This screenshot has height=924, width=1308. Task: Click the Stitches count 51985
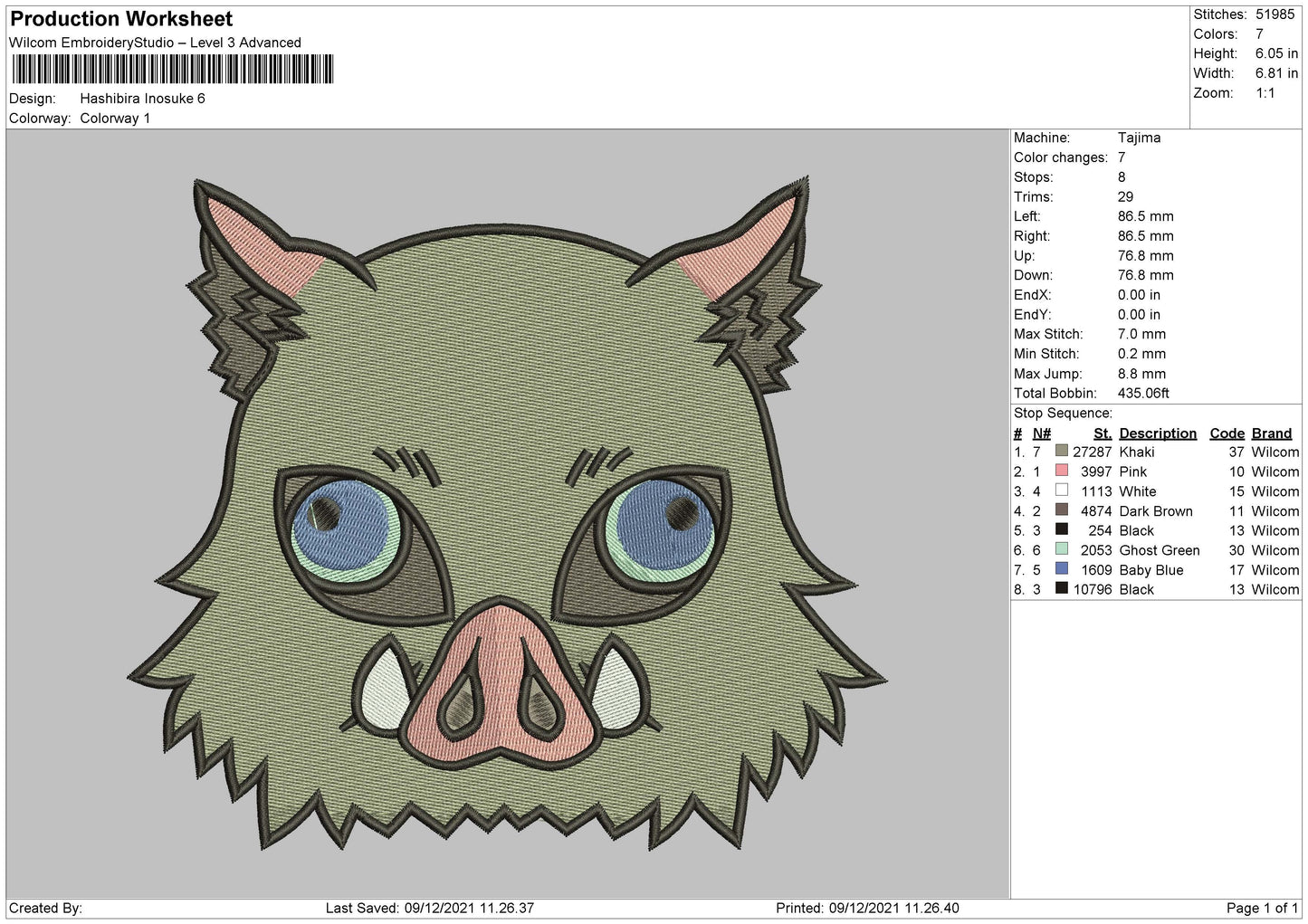[x=1275, y=14]
